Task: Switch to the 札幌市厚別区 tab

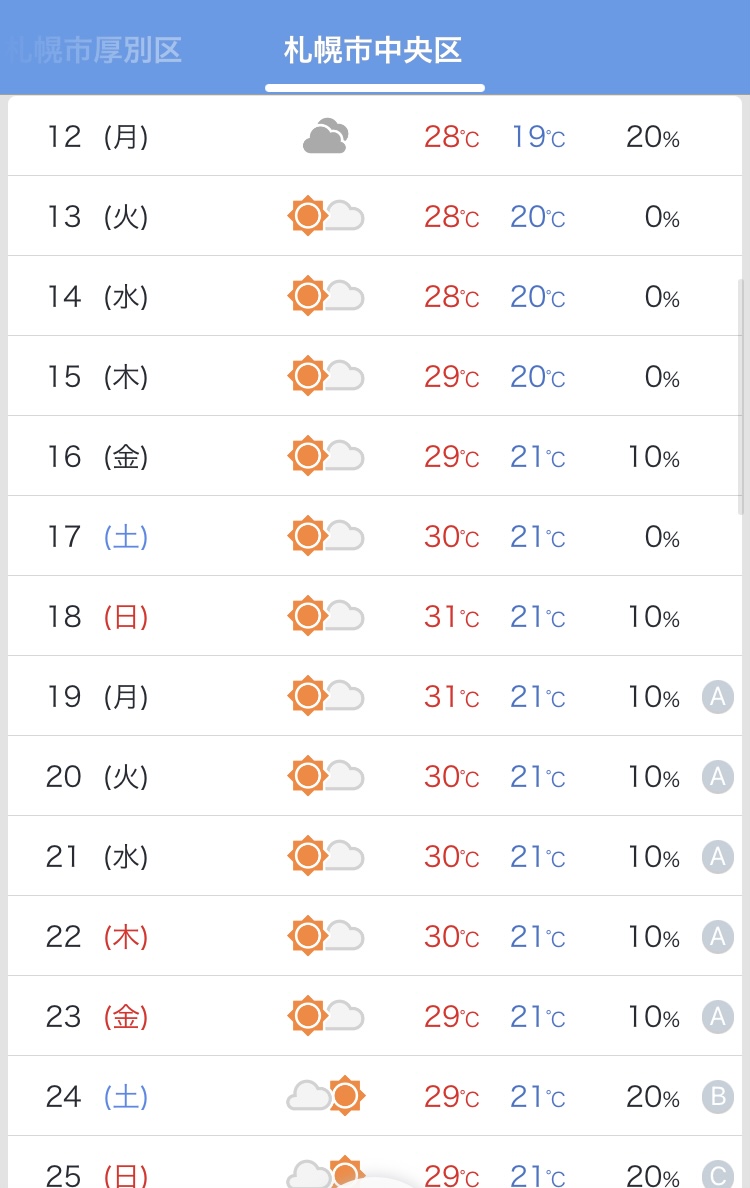Action: pyautogui.click(x=95, y=50)
